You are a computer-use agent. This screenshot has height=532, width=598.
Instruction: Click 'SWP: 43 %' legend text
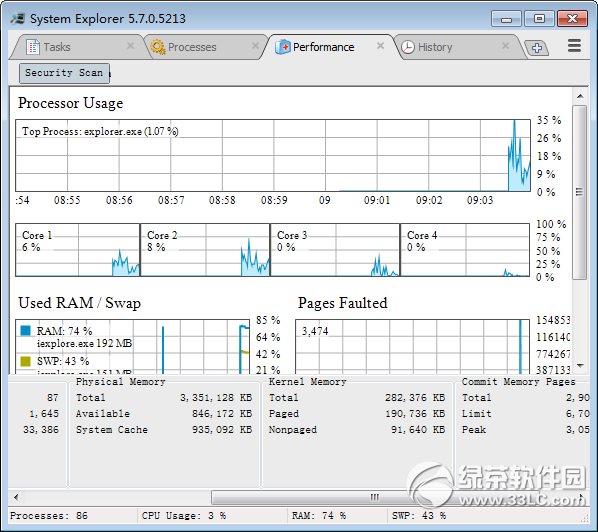coord(63,361)
